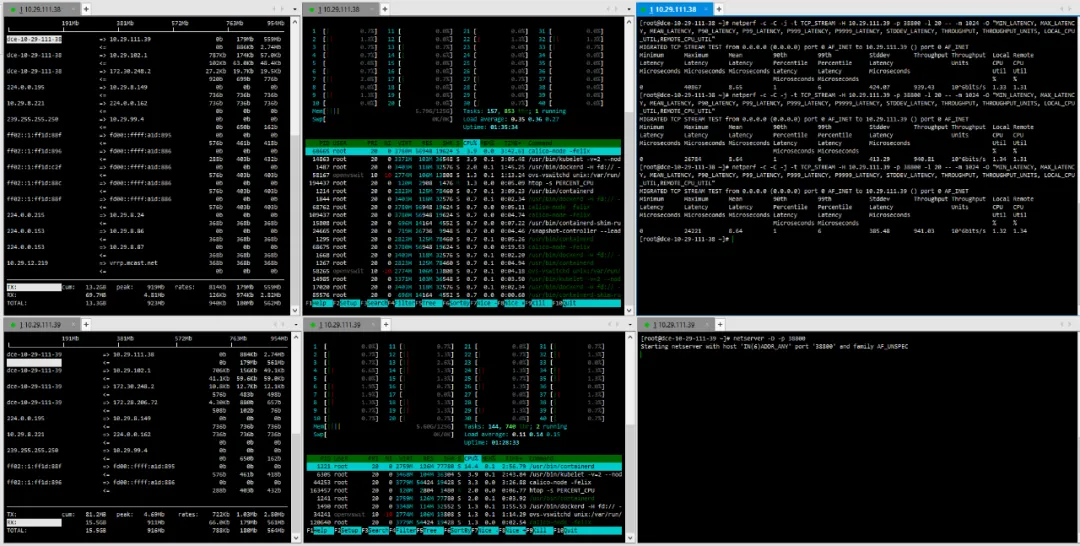
Task: Open the tab list dropdown in the top-middle htop pane
Action: click(x=628, y=10)
